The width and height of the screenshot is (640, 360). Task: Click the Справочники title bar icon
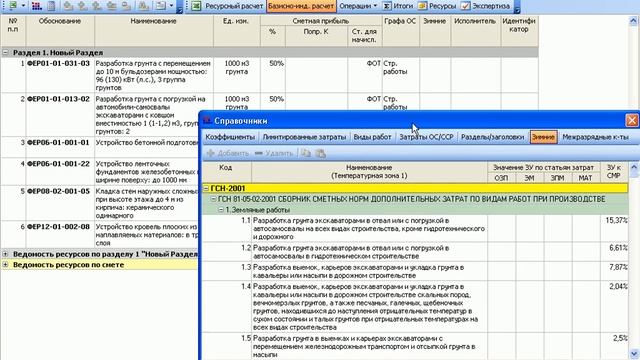pyautogui.click(x=207, y=120)
